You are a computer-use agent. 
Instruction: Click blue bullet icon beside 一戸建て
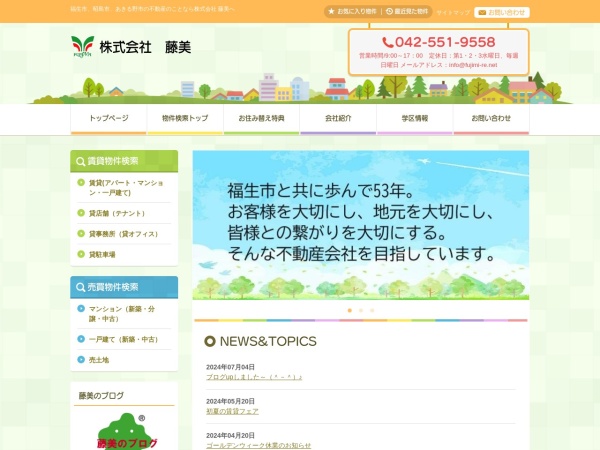pyautogui.click(x=81, y=339)
